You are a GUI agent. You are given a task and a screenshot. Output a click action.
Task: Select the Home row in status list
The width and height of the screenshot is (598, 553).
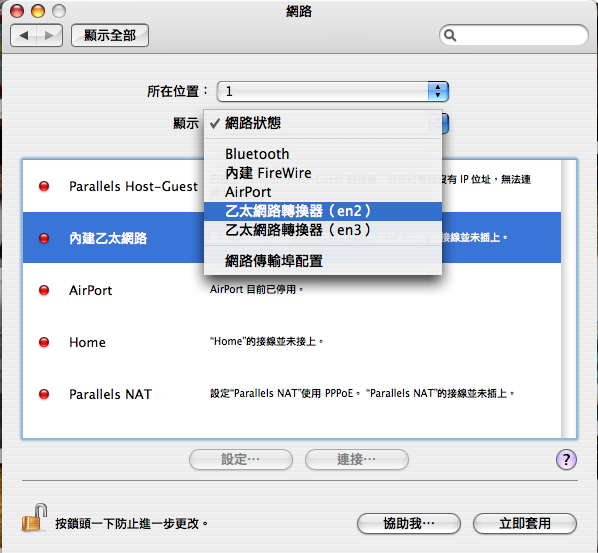[x=292, y=342]
